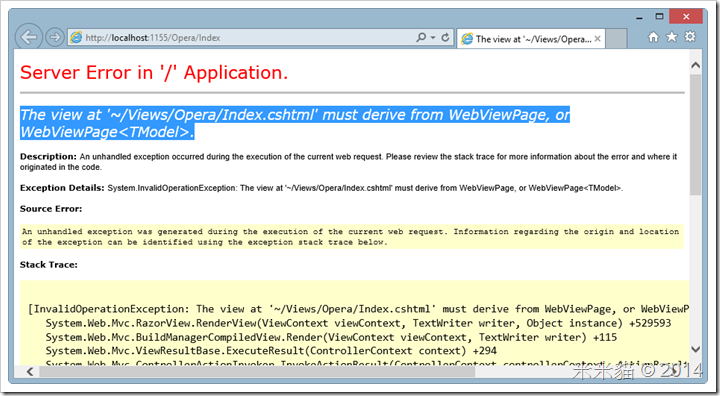Click the vertical scrollbar thumb
The height and width of the screenshot is (396, 720).
point(695,134)
